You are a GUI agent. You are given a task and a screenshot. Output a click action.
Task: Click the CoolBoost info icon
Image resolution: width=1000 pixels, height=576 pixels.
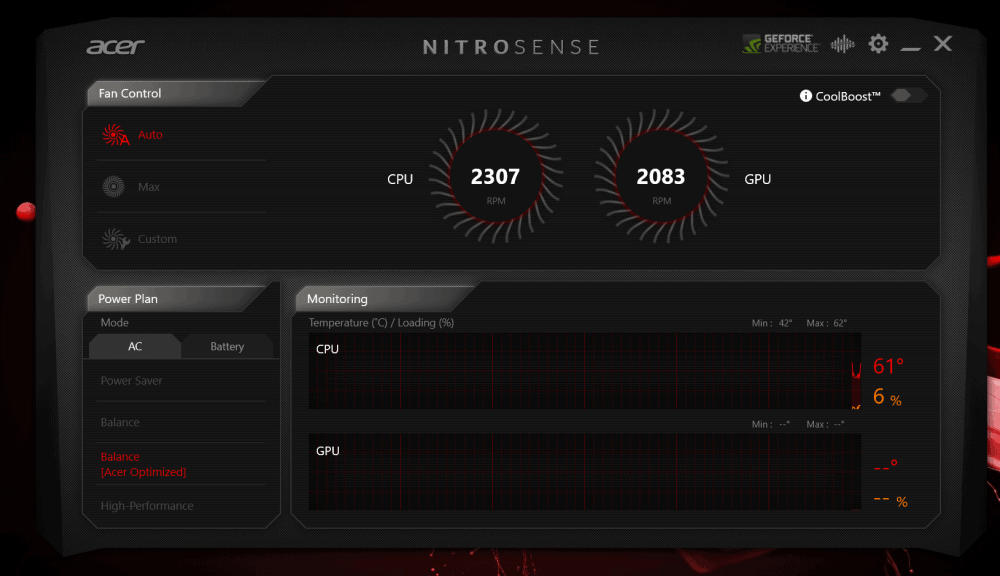(806, 96)
